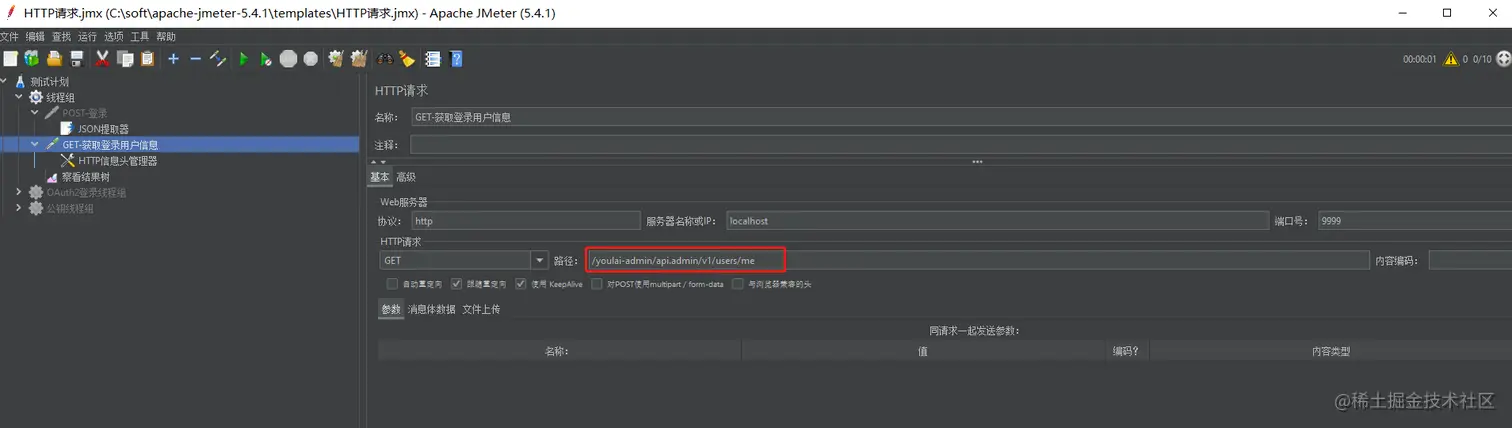This screenshot has height=428, width=1512.
Task: Click the JSON提取器 icon in the tree
Action: click(67, 129)
